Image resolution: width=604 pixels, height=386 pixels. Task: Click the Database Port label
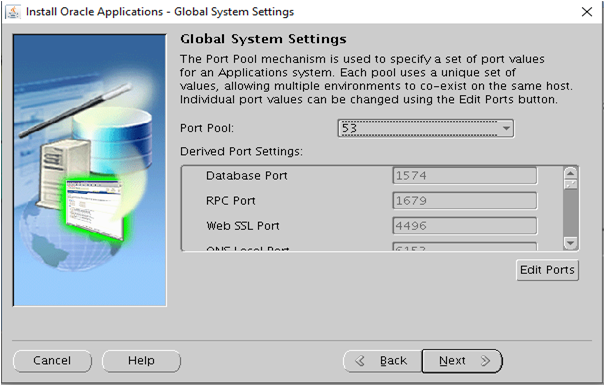click(x=247, y=176)
